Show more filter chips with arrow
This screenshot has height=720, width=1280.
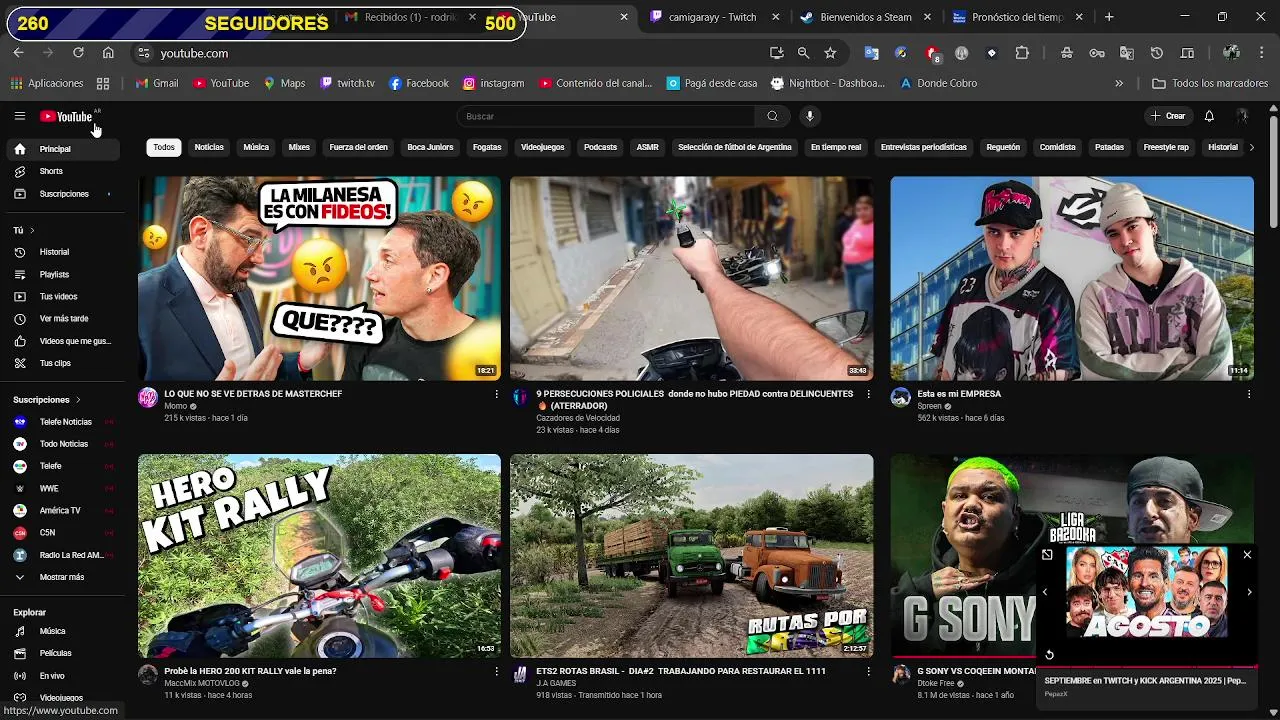[x=1252, y=147]
